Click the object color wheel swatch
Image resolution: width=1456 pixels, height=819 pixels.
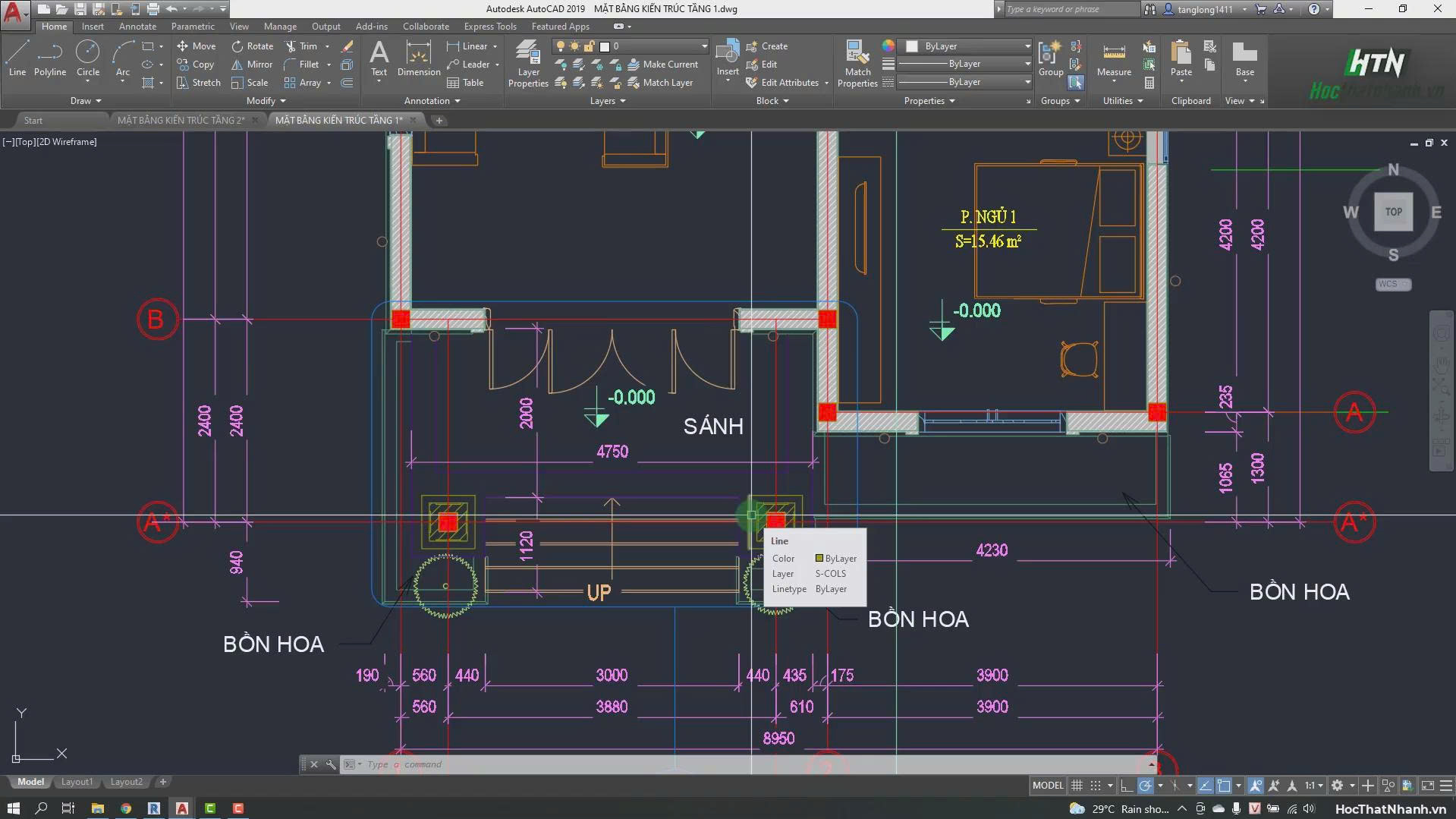coord(888,46)
